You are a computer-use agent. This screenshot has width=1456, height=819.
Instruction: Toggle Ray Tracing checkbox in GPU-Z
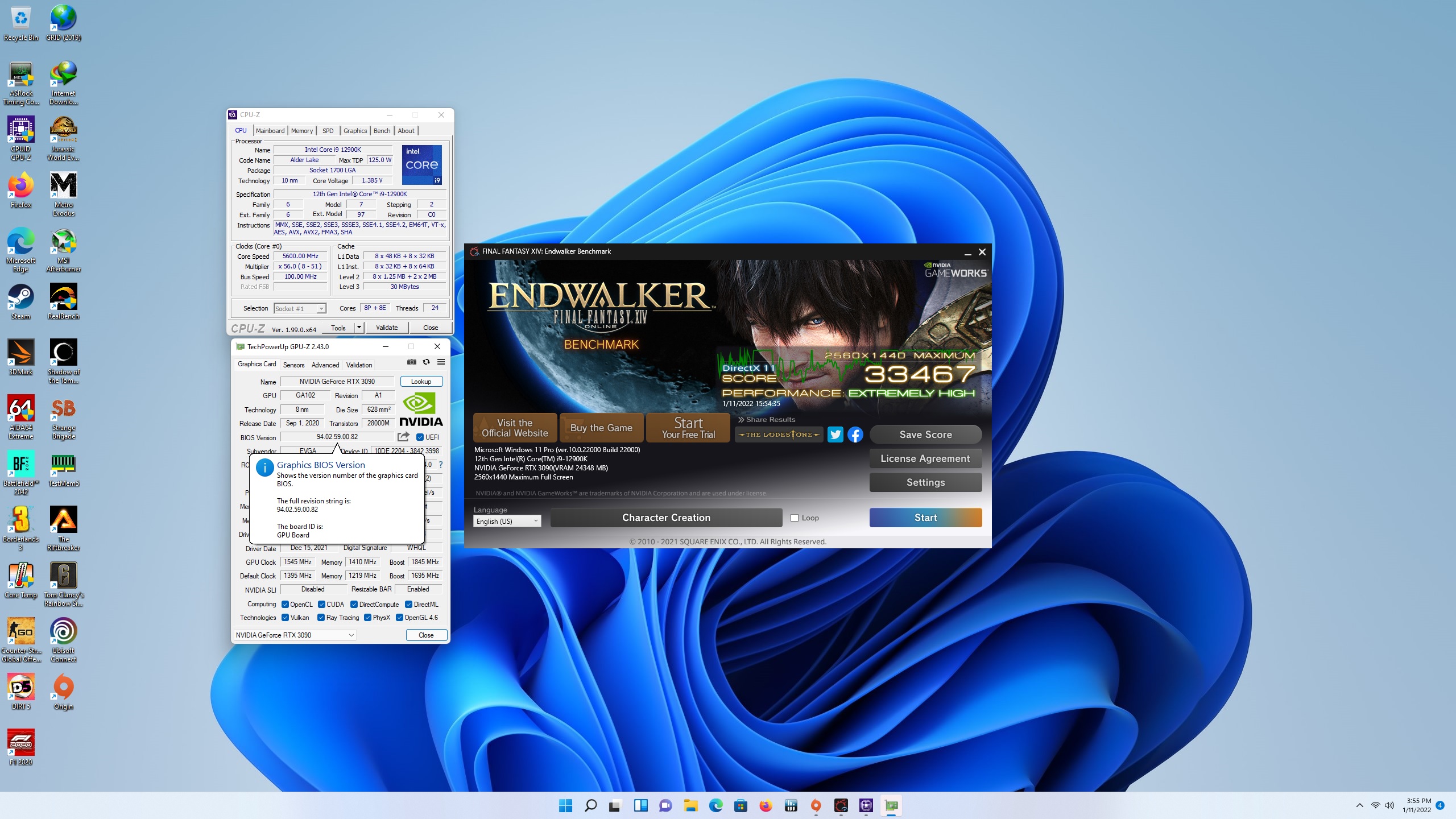click(321, 618)
